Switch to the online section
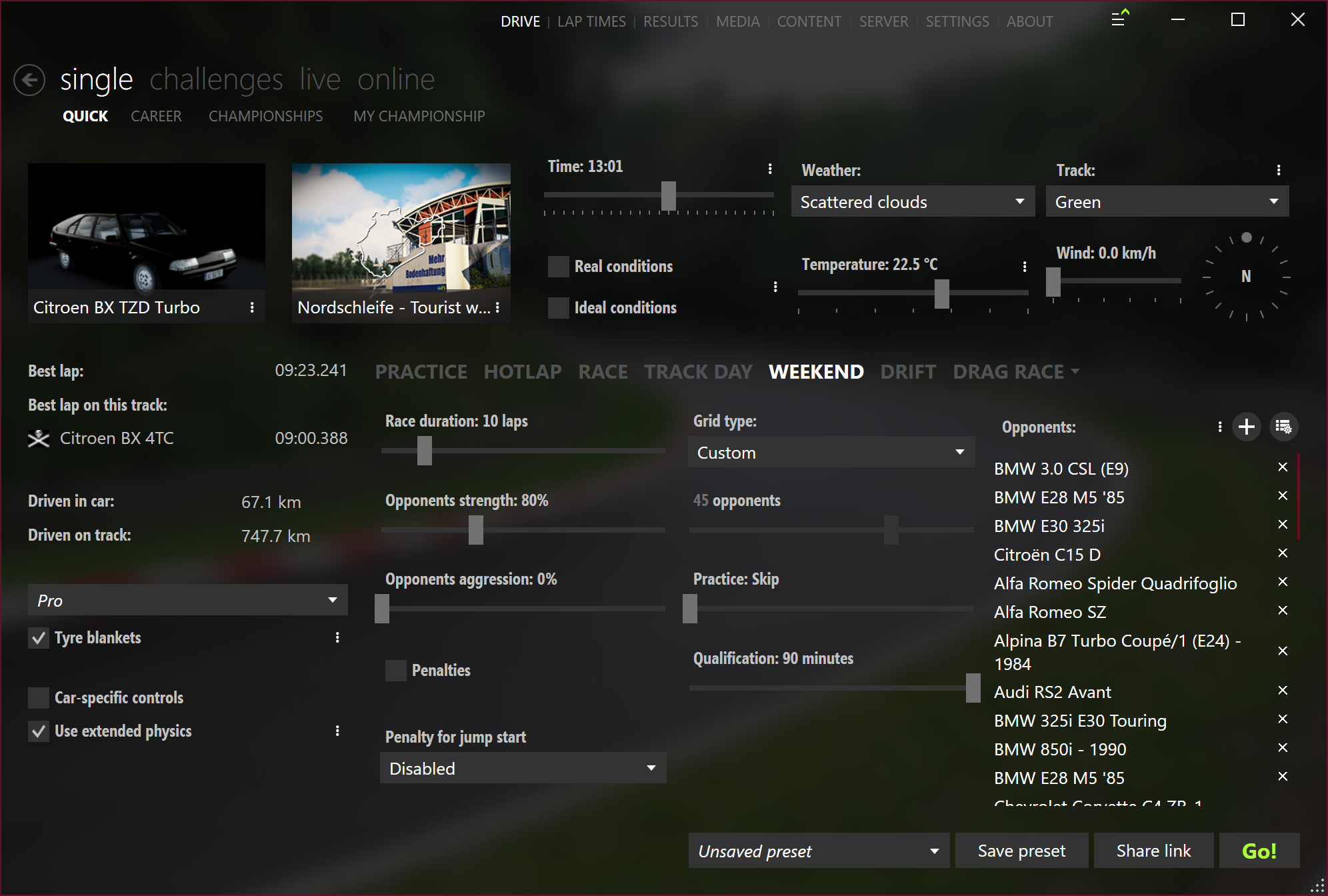This screenshot has height=896, width=1328. (396, 79)
